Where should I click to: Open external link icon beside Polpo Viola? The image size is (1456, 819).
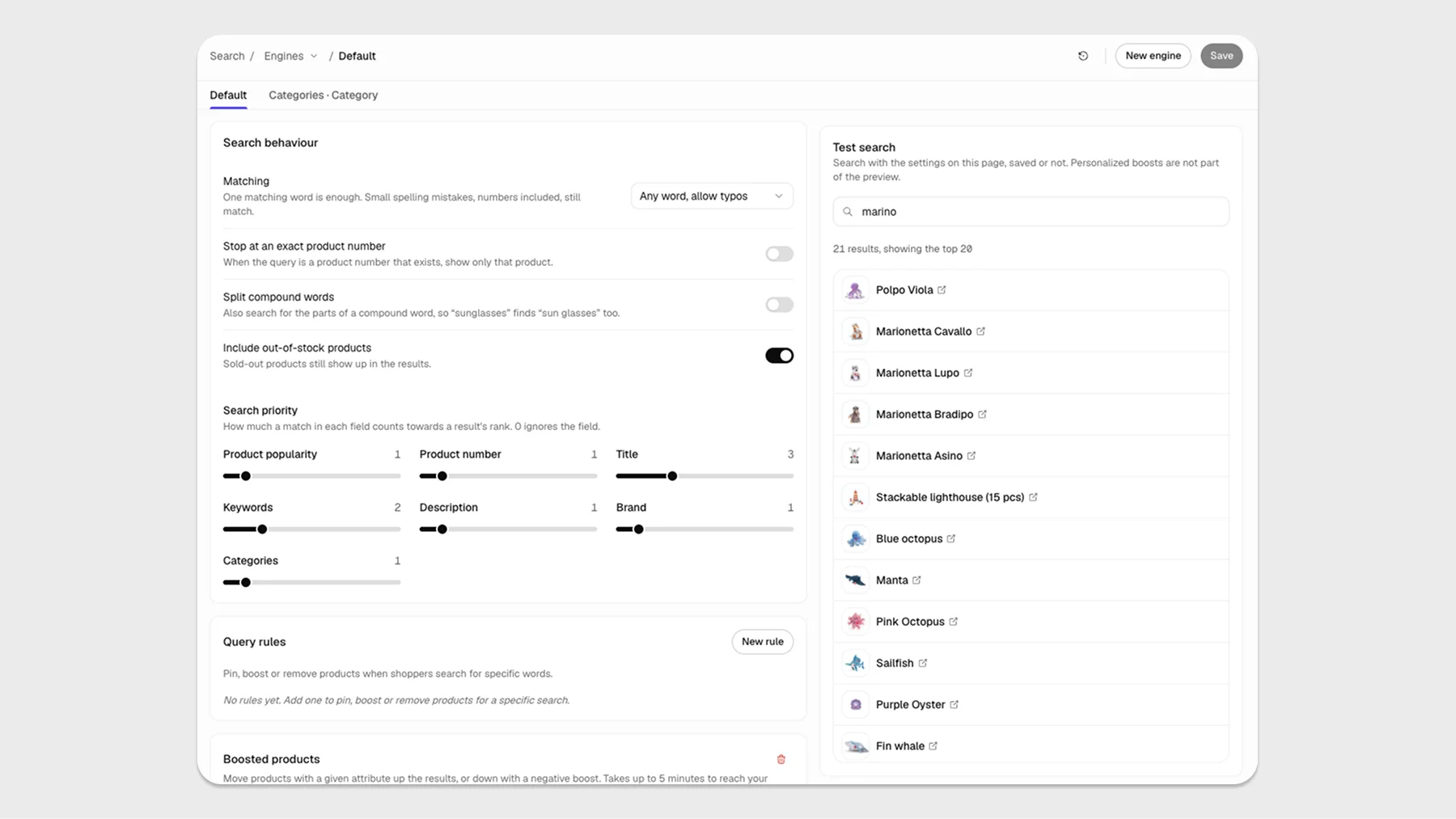942,289
